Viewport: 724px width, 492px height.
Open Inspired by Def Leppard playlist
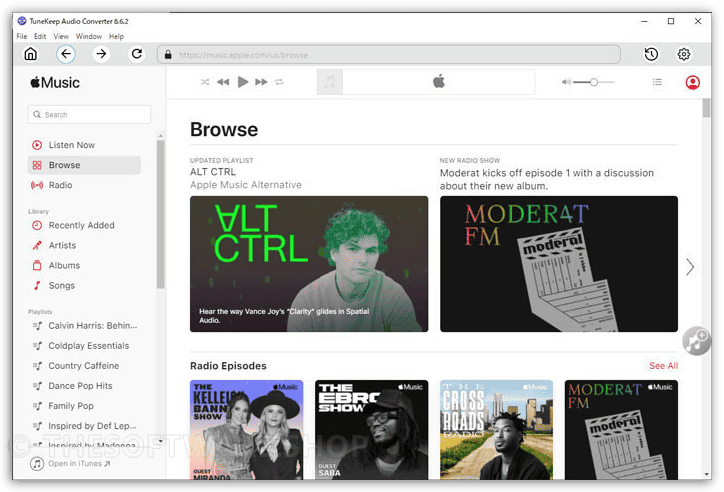(85, 426)
